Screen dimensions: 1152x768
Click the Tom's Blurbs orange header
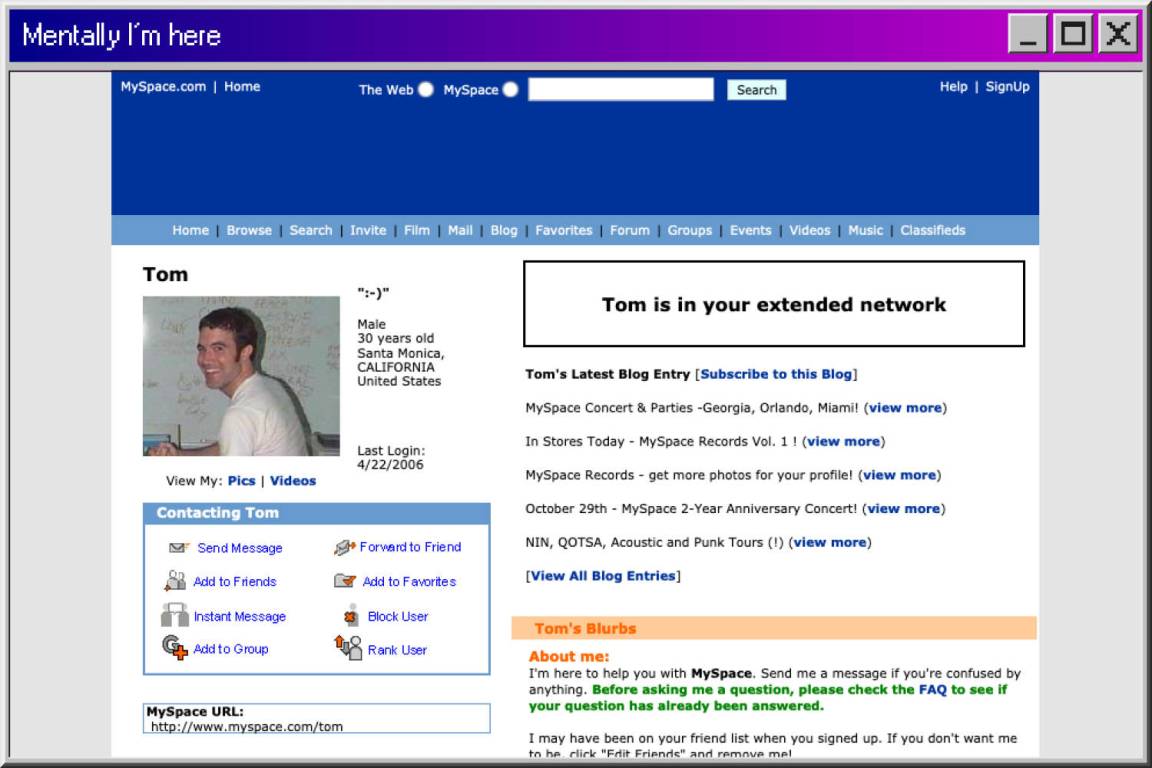[x=774, y=628]
